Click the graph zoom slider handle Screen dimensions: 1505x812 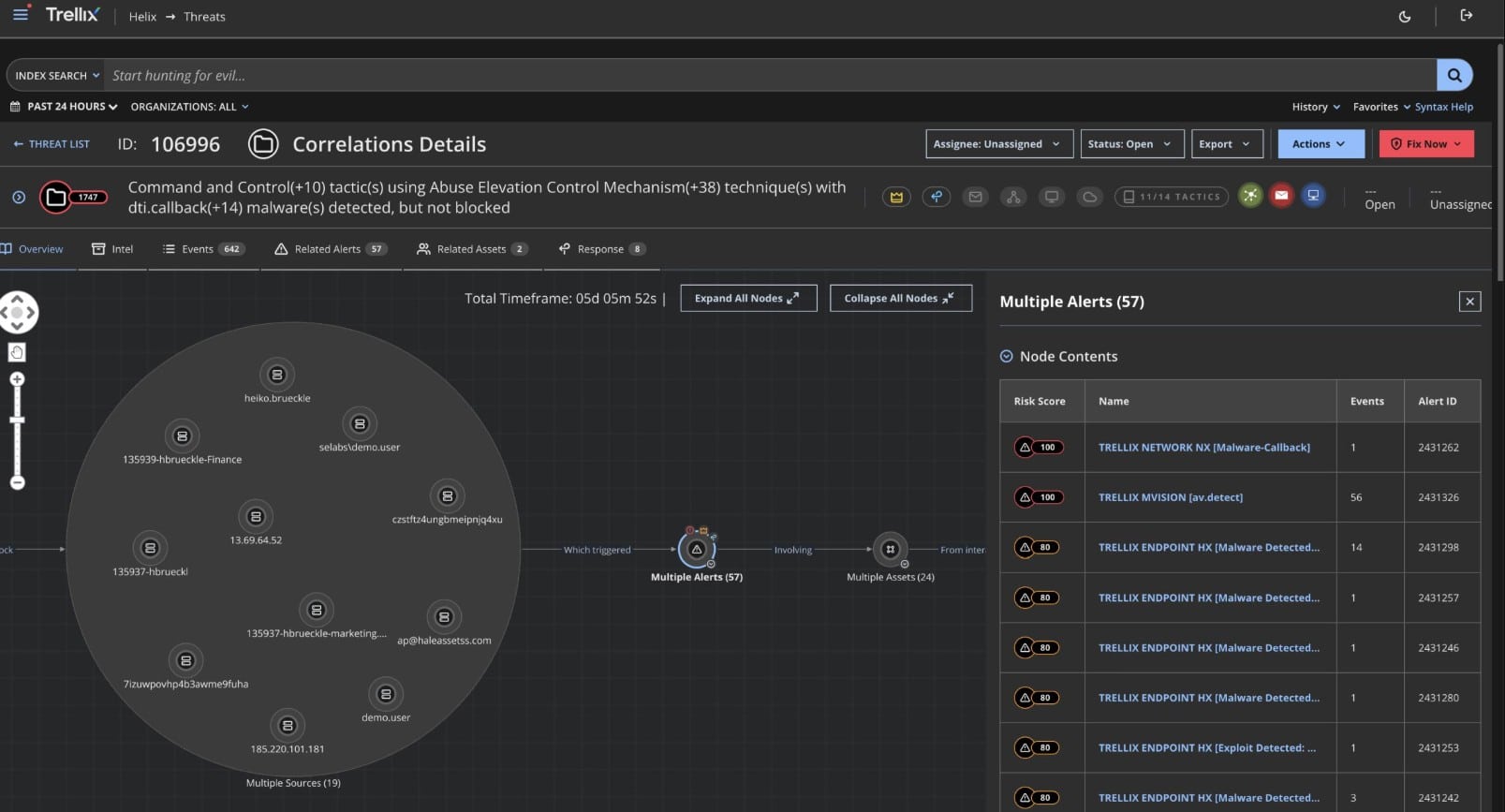point(17,420)
